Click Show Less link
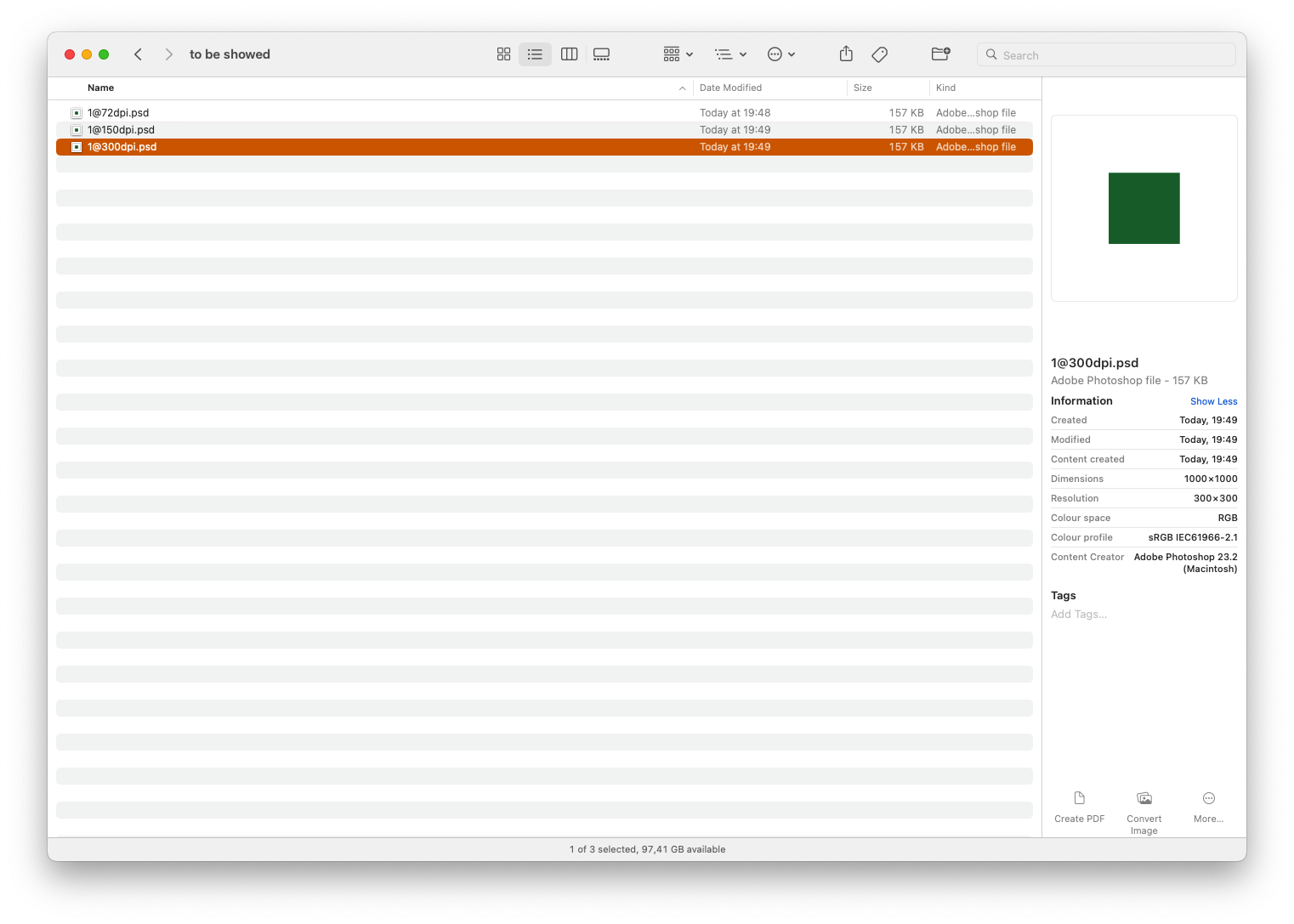The width and height of the screenshot is (1294, 924). pyautogui.click(x=1213, y=402)
